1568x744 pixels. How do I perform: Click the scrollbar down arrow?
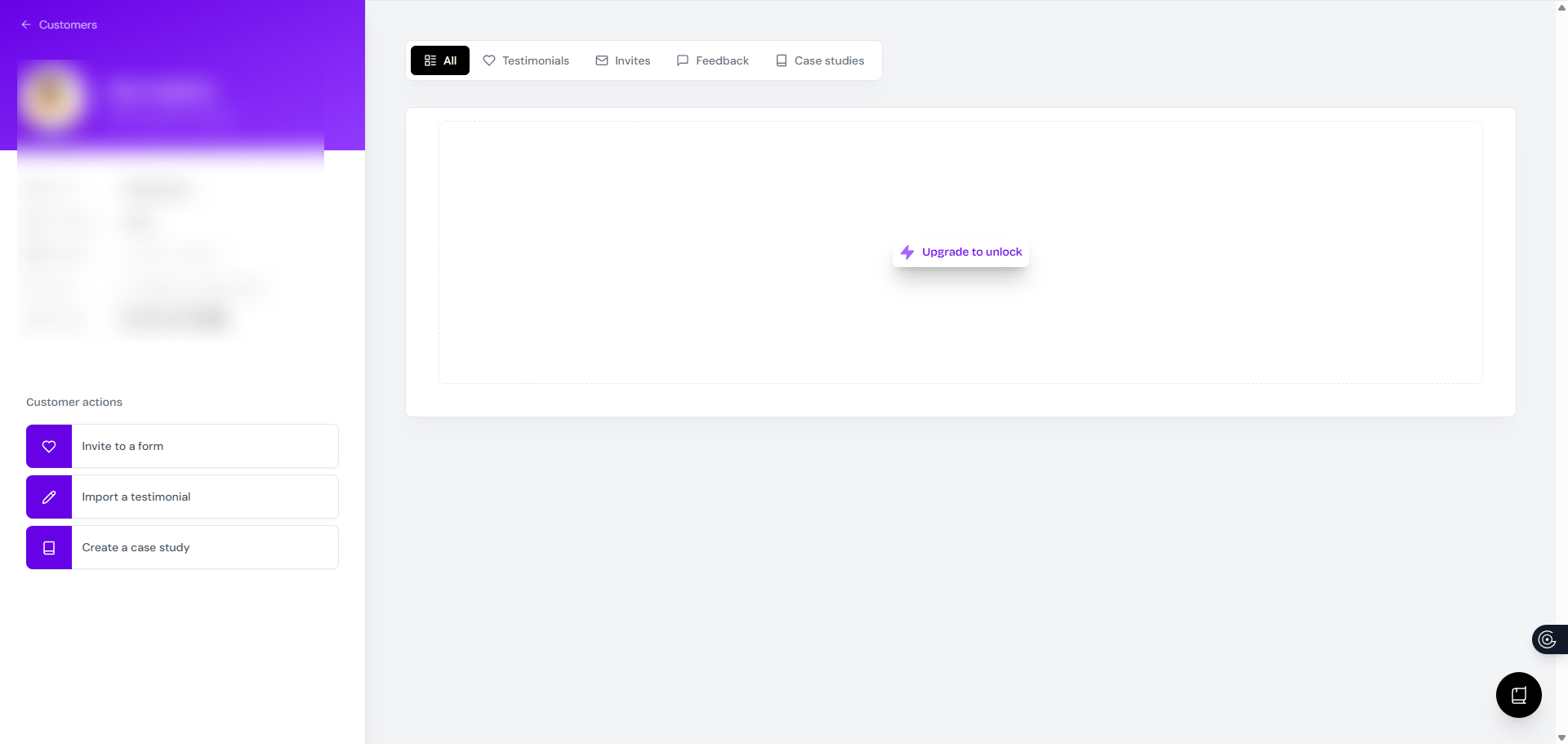[1561, 737]
